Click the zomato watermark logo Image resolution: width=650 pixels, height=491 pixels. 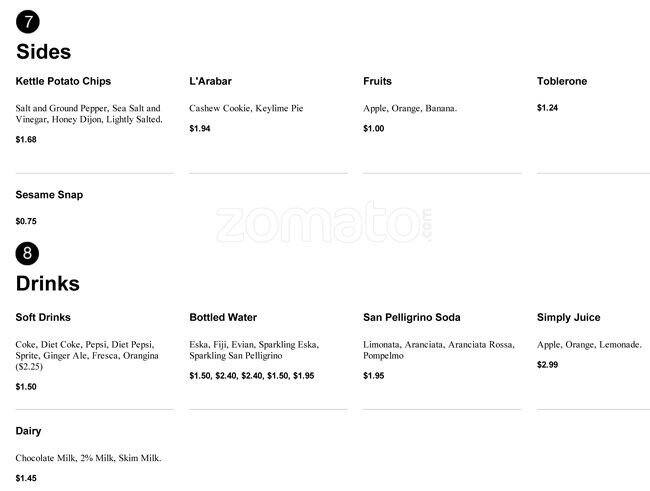coord(324,222)
